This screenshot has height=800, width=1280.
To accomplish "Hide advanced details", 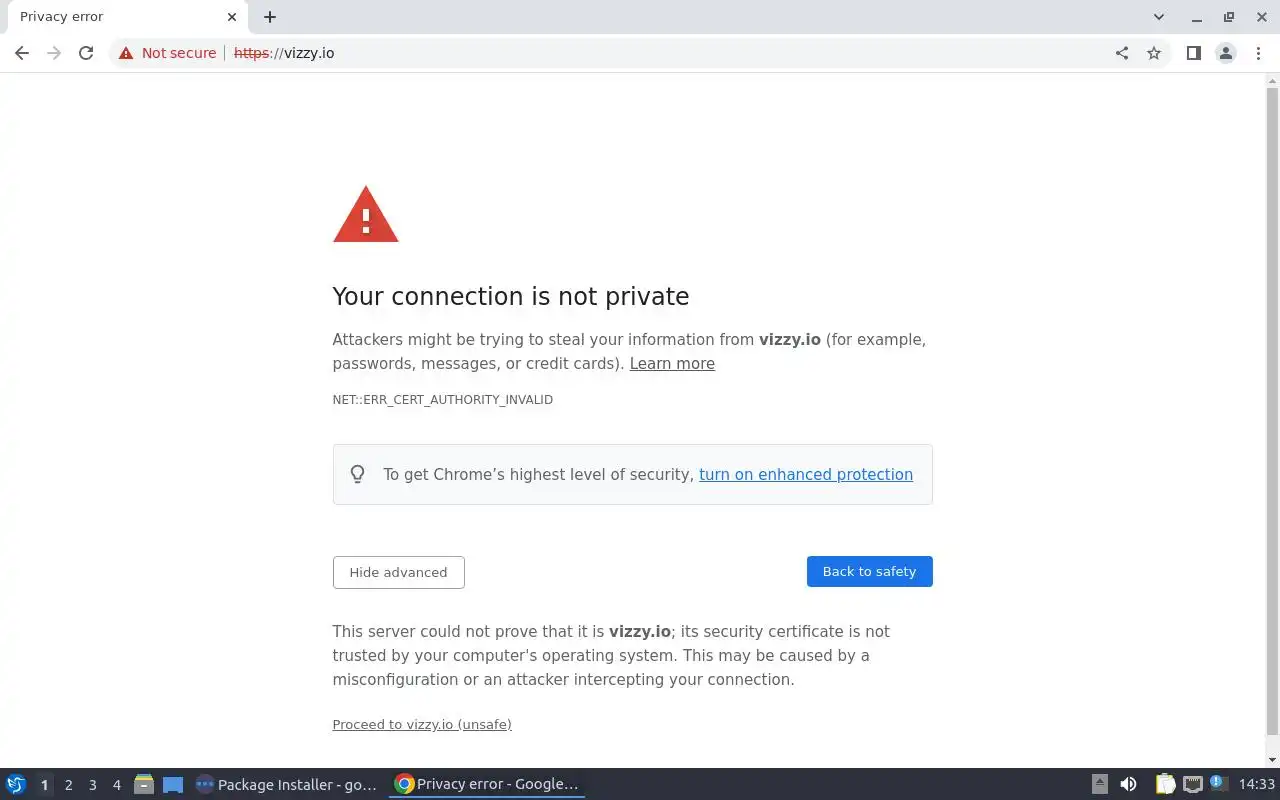I will pos(398,572).
